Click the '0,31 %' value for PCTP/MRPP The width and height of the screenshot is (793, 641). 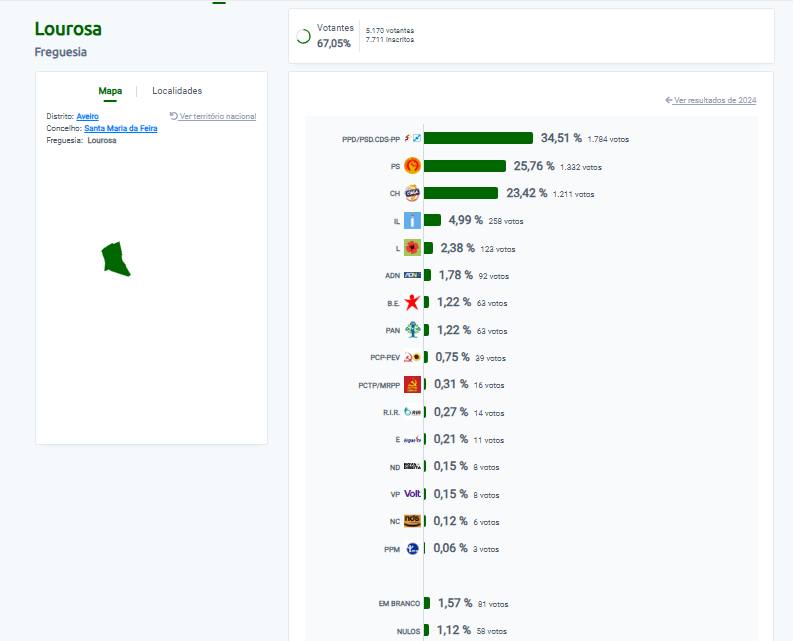[451, 384]
